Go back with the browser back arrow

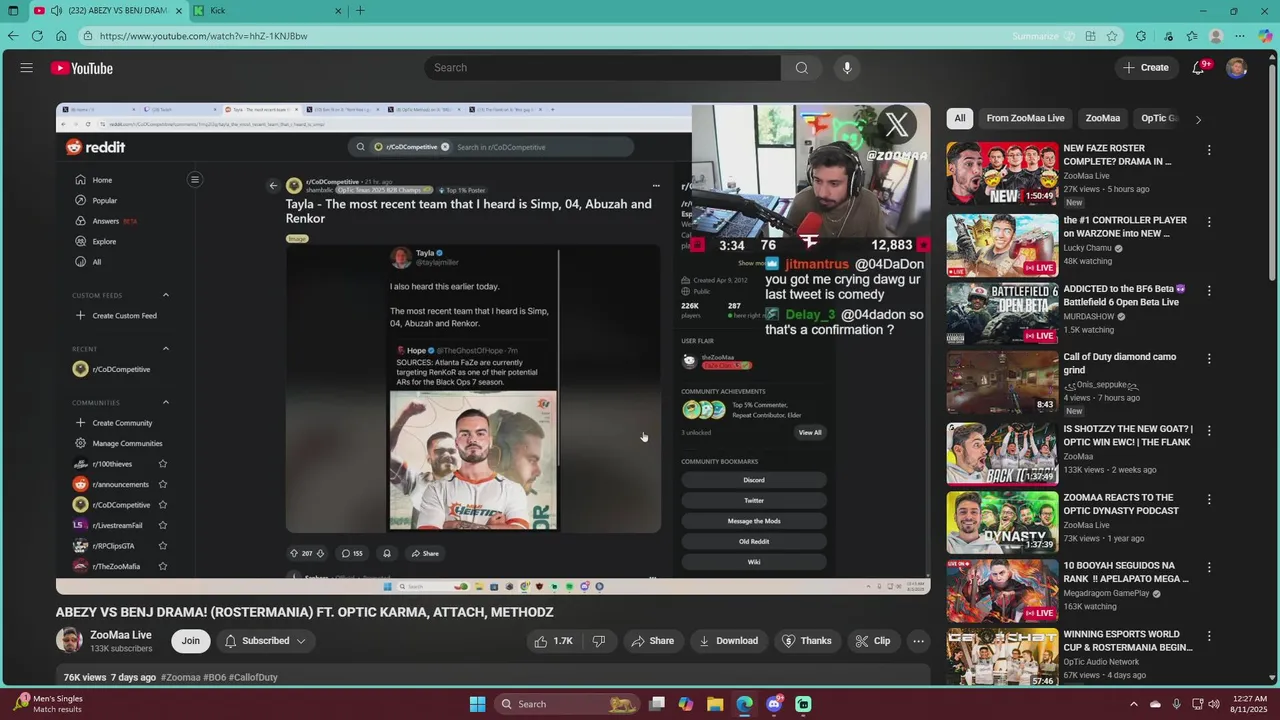point(13,36)
